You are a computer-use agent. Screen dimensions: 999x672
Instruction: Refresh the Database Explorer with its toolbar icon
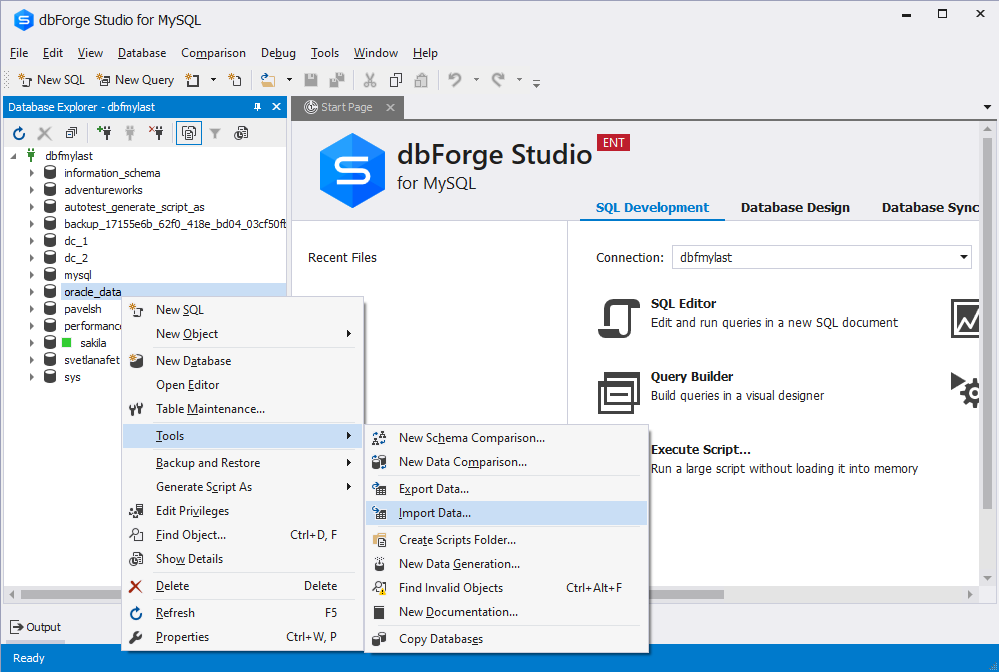pos(19,133)
